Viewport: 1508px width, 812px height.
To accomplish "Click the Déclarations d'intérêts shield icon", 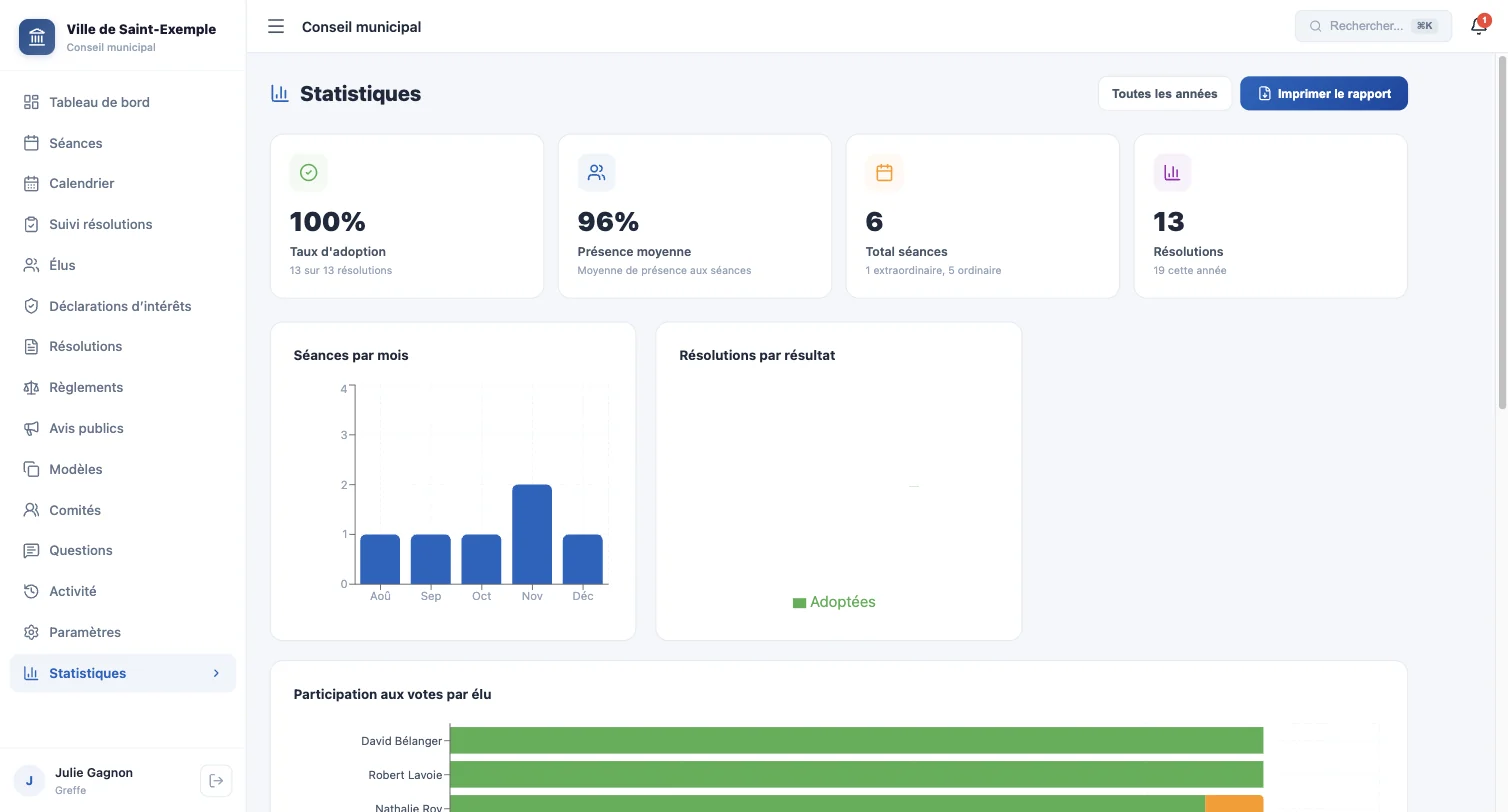I will click(31, 306).
